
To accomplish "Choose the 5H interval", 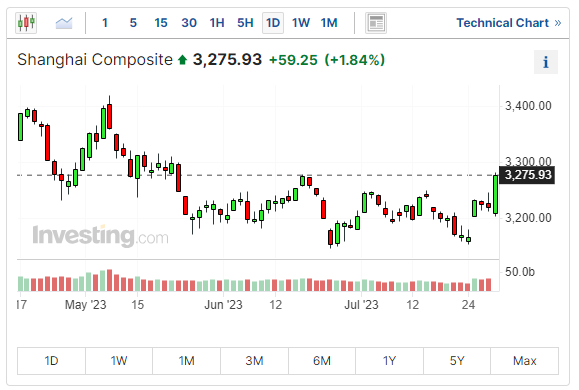I will [x=245, y=23].
